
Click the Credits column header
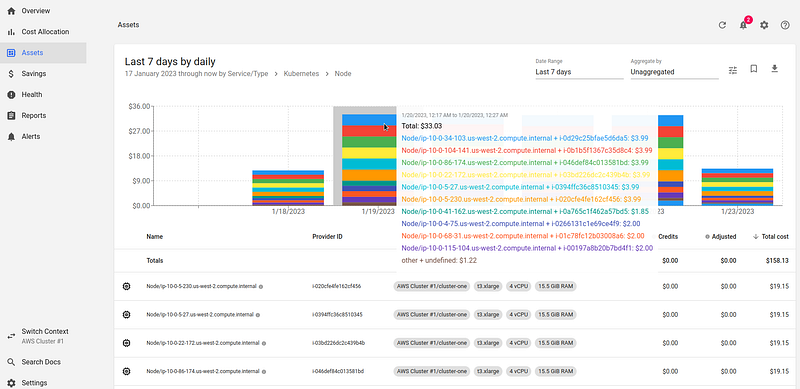coord(668,237)
